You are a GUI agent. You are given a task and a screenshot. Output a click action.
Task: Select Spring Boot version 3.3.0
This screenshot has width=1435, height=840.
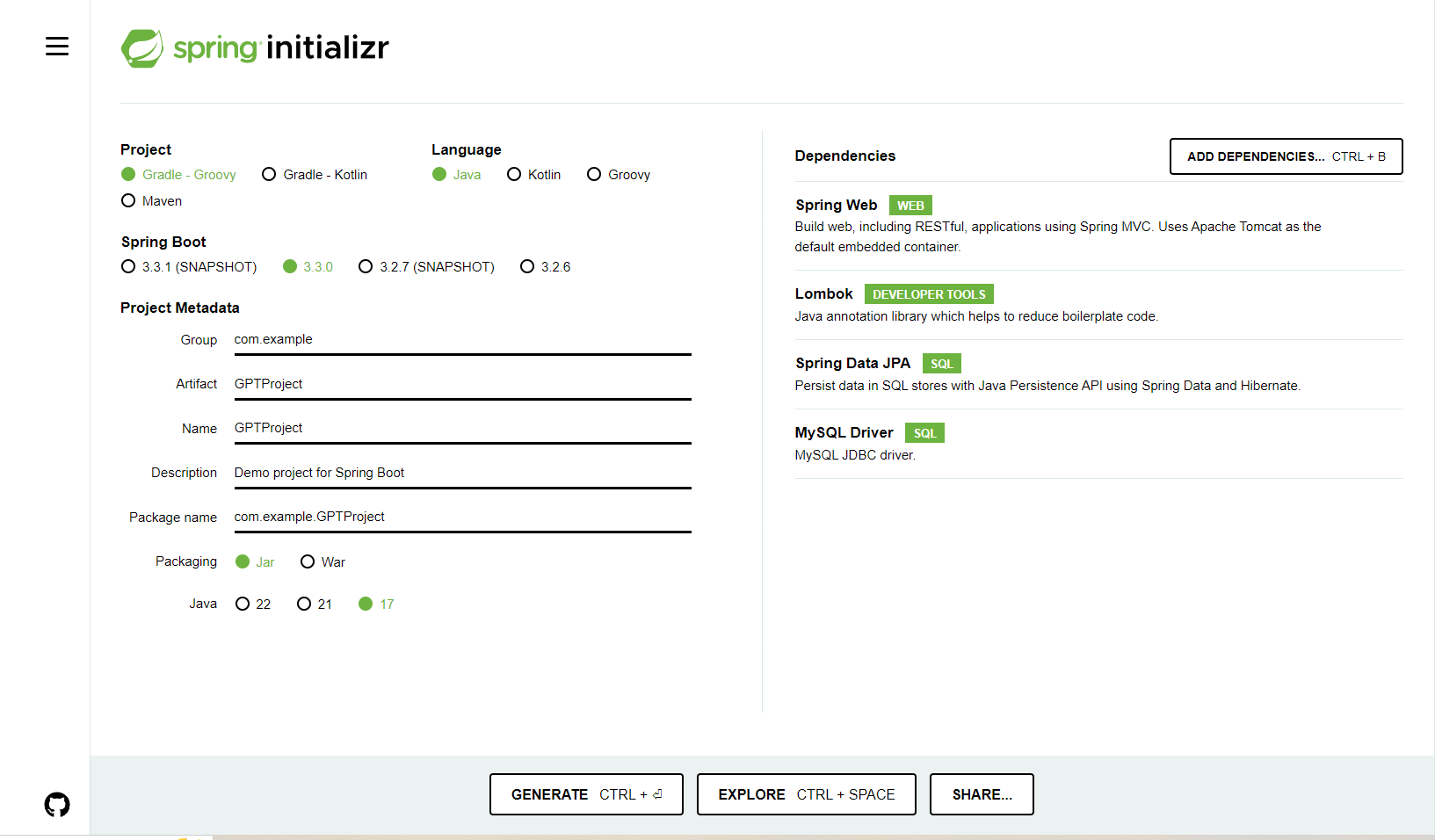point(308,267)
